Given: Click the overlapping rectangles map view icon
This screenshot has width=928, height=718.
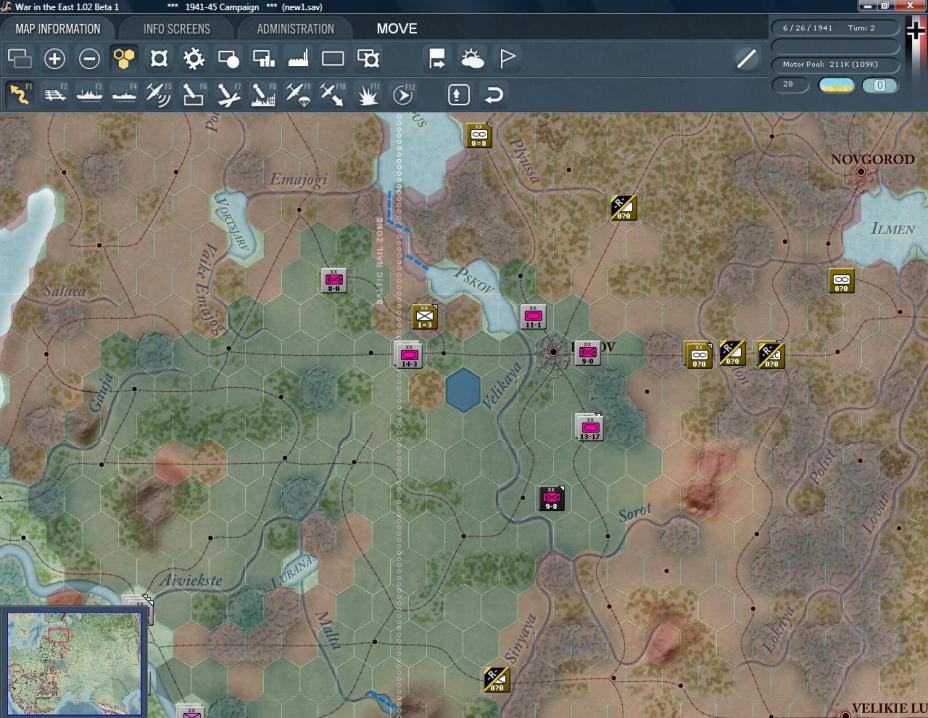Looking at the screenshot, I should (20, 59).
